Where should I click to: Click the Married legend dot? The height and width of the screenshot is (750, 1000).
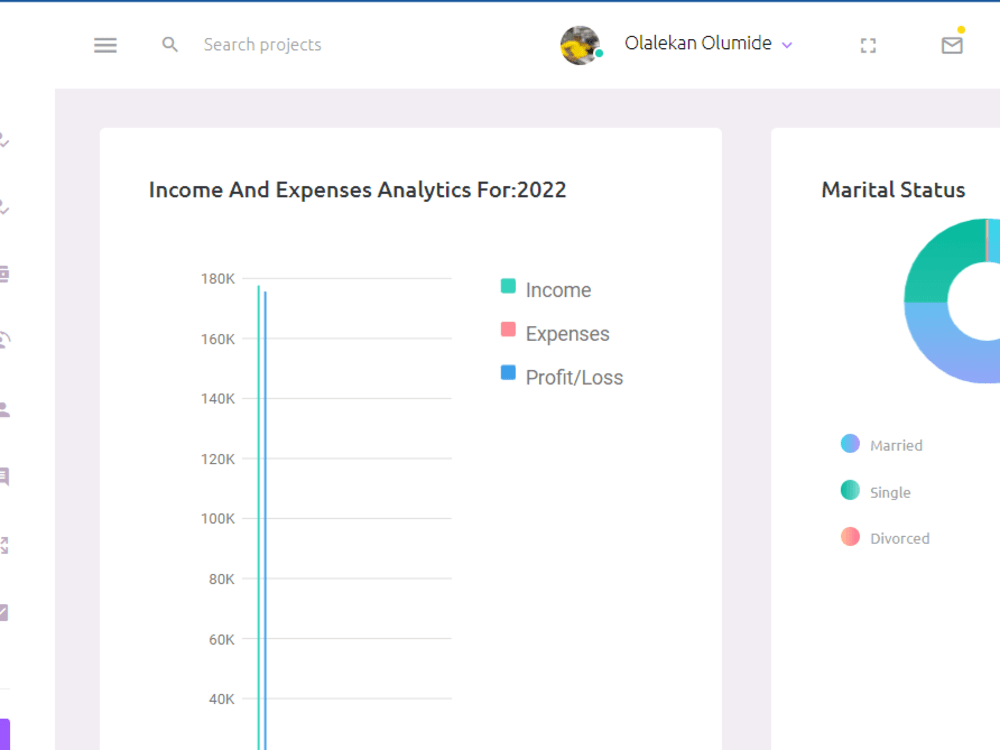coord(850,443)
